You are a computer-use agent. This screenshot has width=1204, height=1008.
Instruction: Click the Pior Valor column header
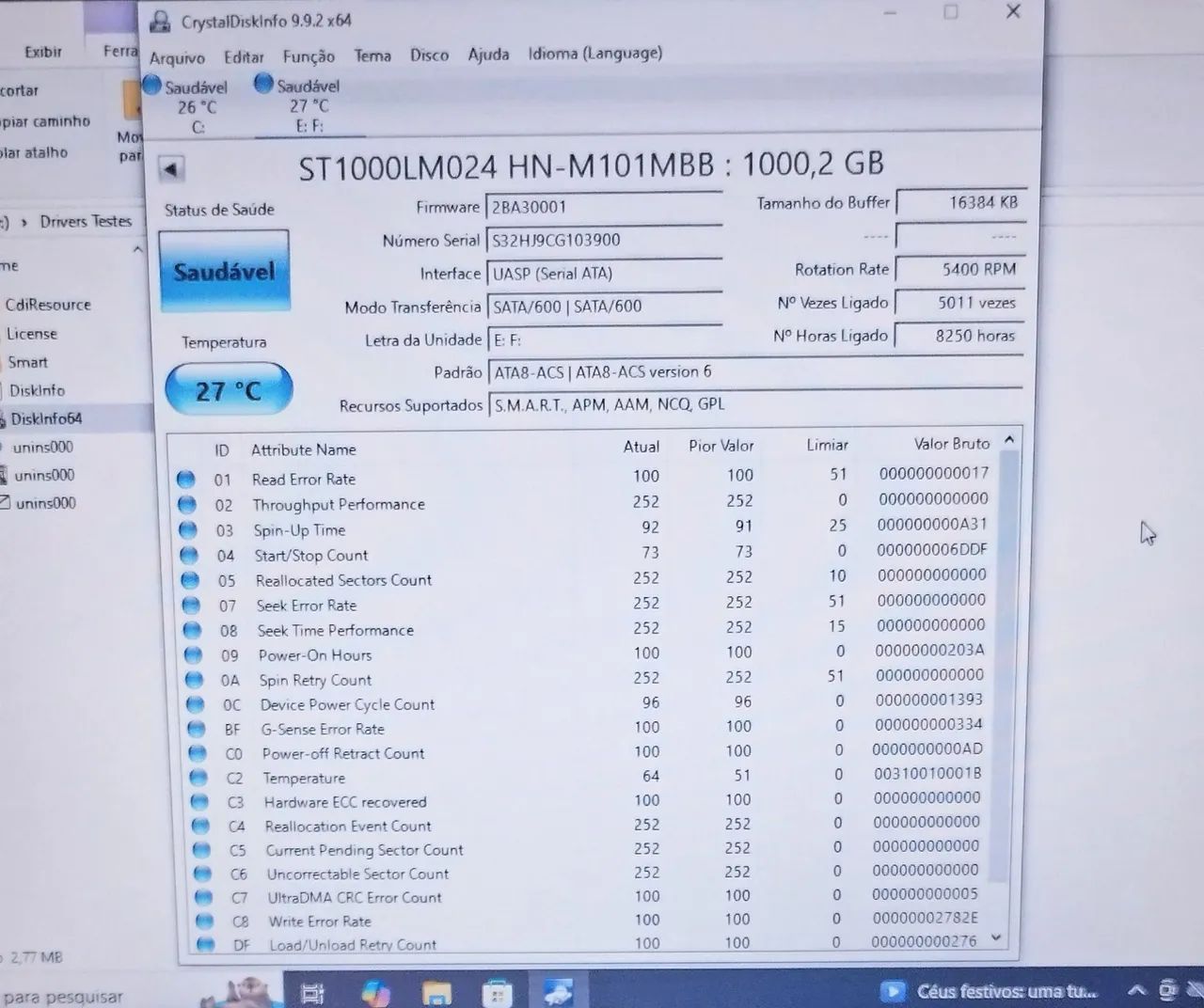[721, 445]
